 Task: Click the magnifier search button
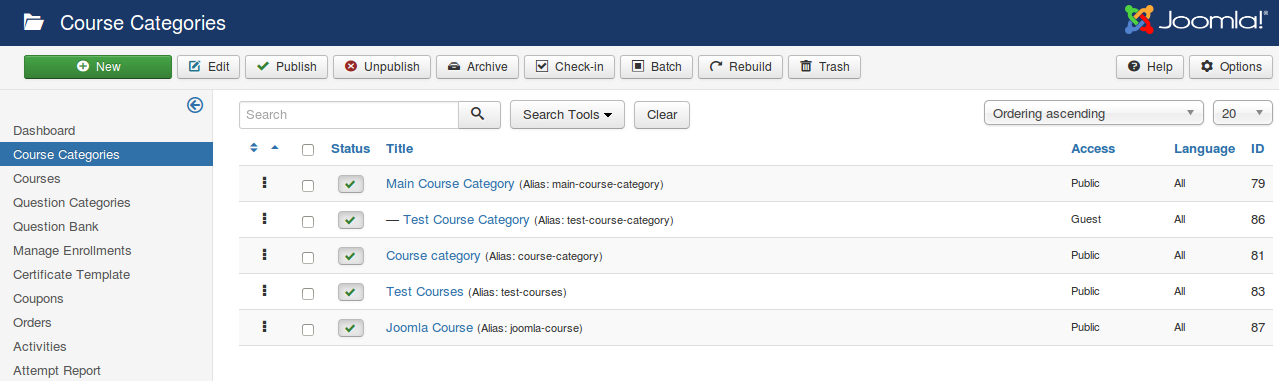(x=479, y=115)
